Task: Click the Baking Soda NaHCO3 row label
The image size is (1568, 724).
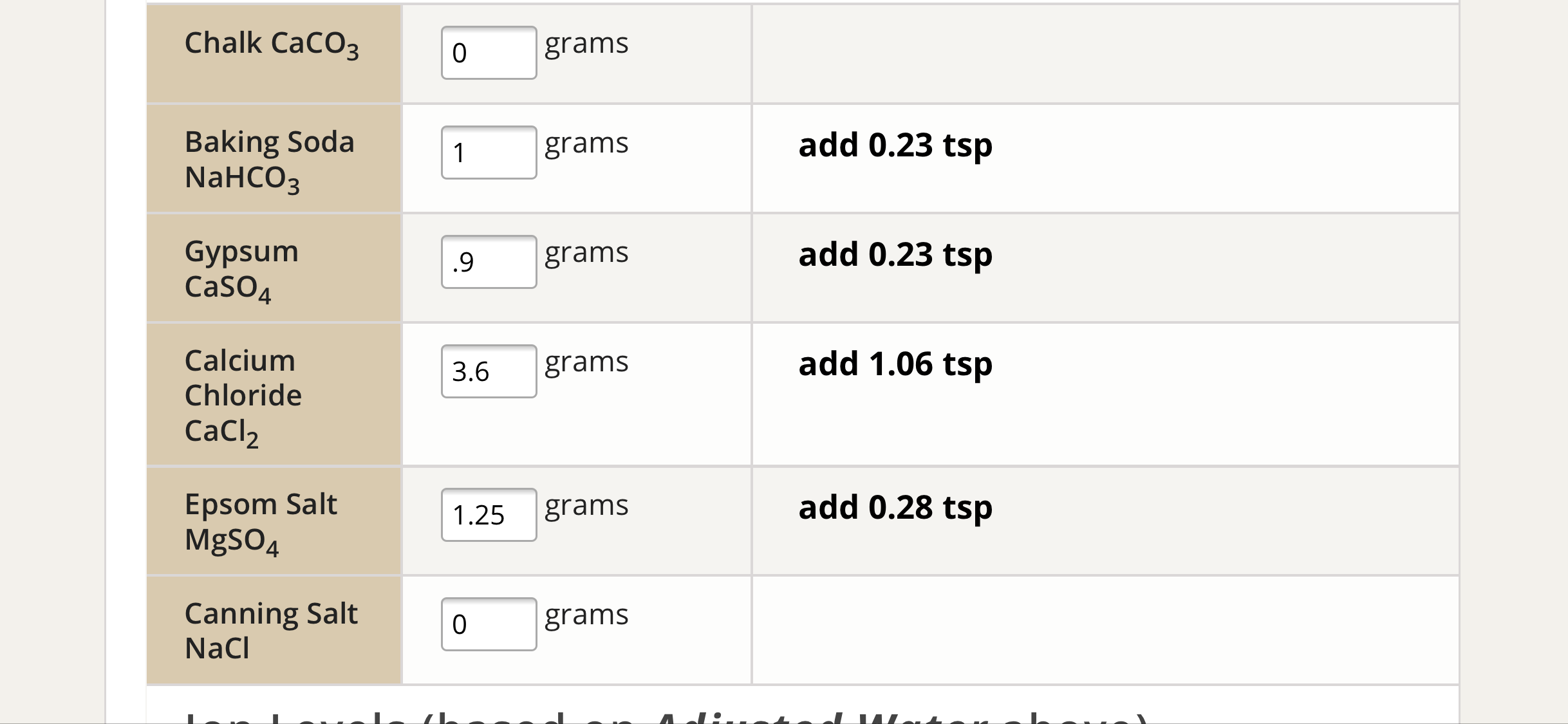Action: 269,160
